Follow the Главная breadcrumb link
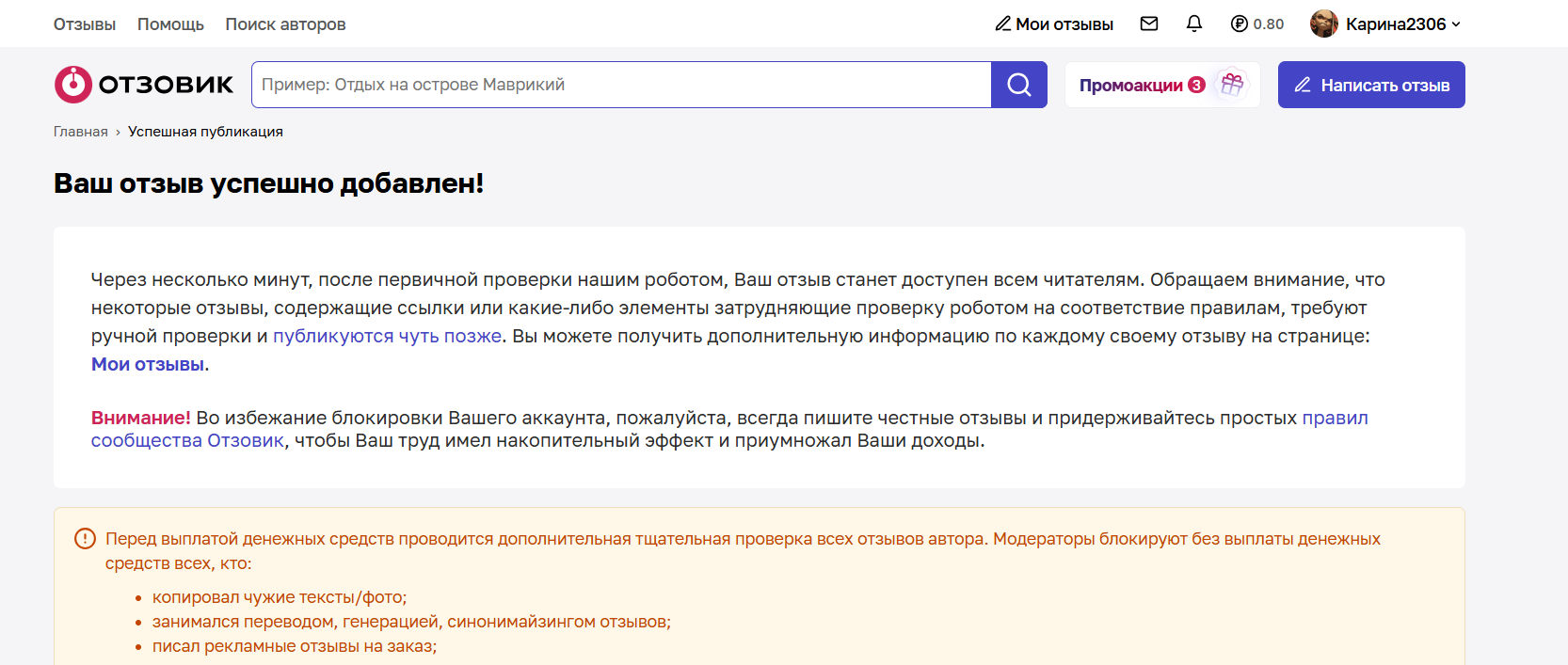1568x665 pixels. [81, 132]
